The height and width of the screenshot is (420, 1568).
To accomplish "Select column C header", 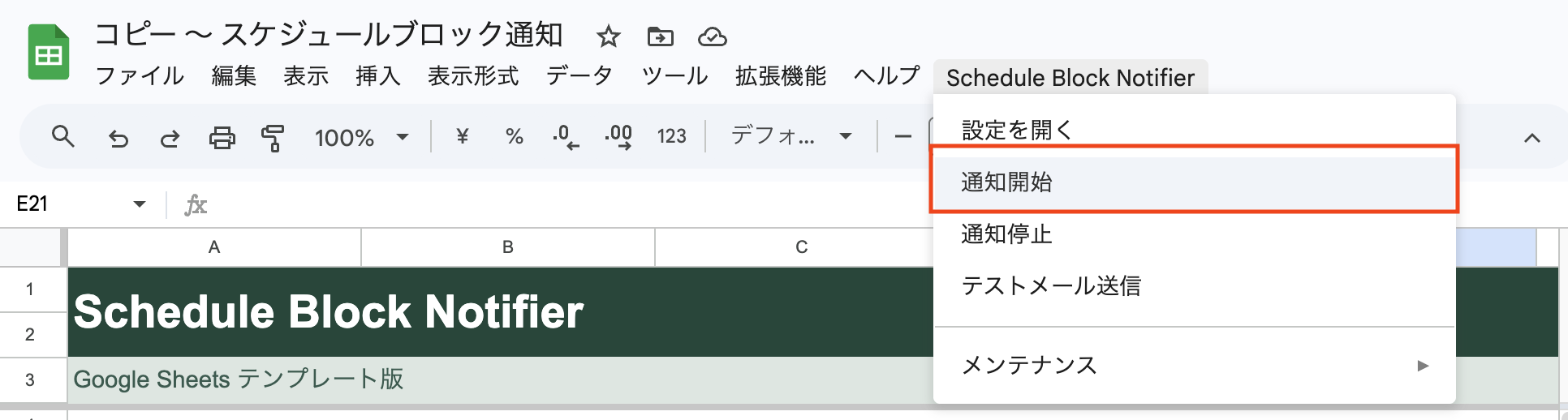I will coord(801,247).
